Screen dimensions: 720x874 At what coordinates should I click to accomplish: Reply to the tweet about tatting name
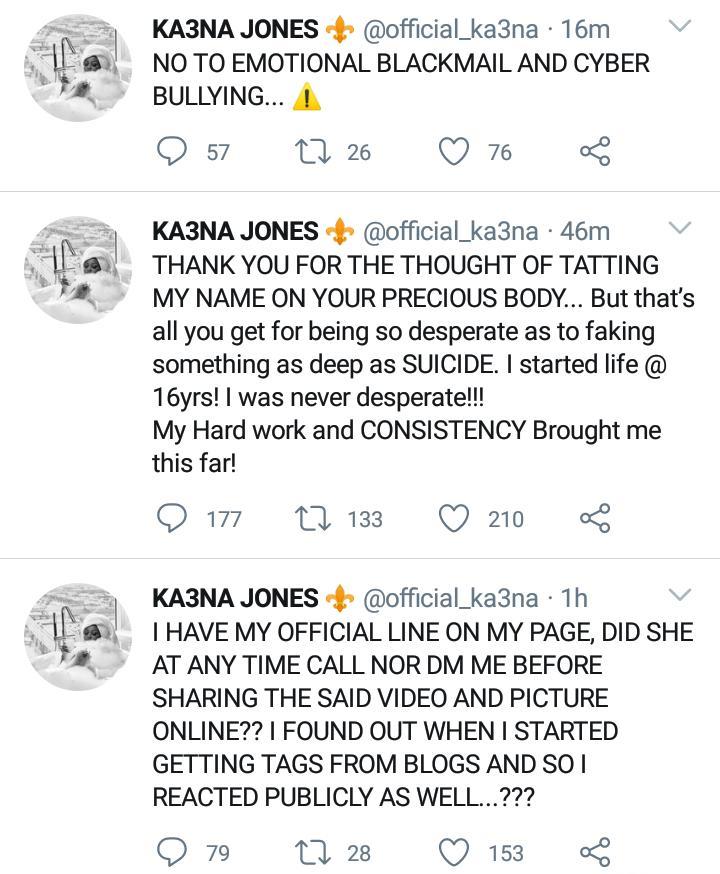174,518
